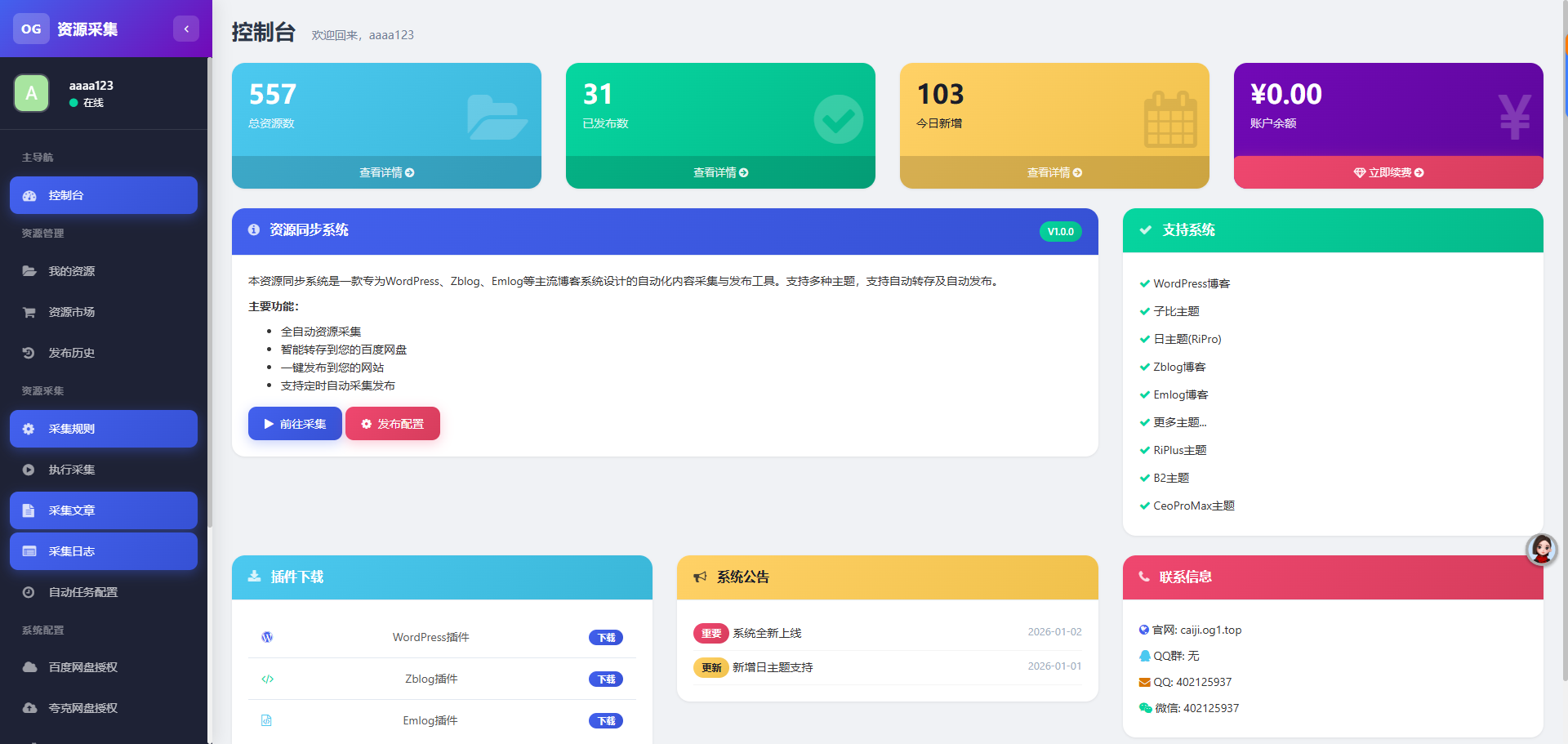Click the folder icon beside 我的资源
Image resolution: width=1568 pixels, height=744 pixels.
[29, 270]
